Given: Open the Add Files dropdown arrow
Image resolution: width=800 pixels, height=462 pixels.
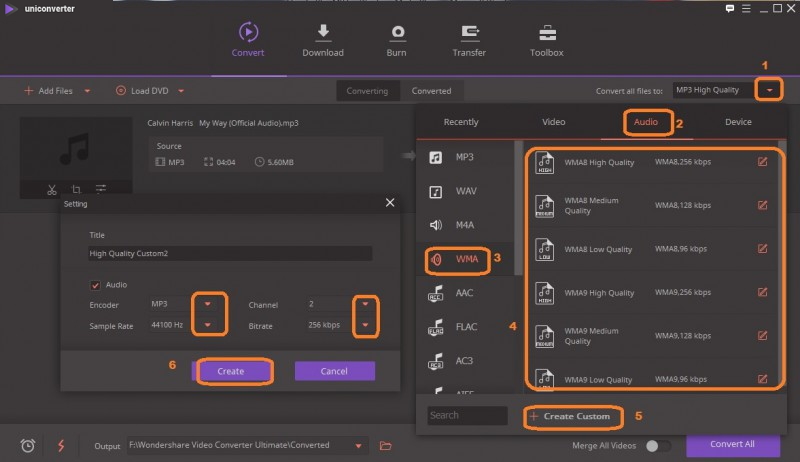Looking at the screenshot, I should point(87,91).
